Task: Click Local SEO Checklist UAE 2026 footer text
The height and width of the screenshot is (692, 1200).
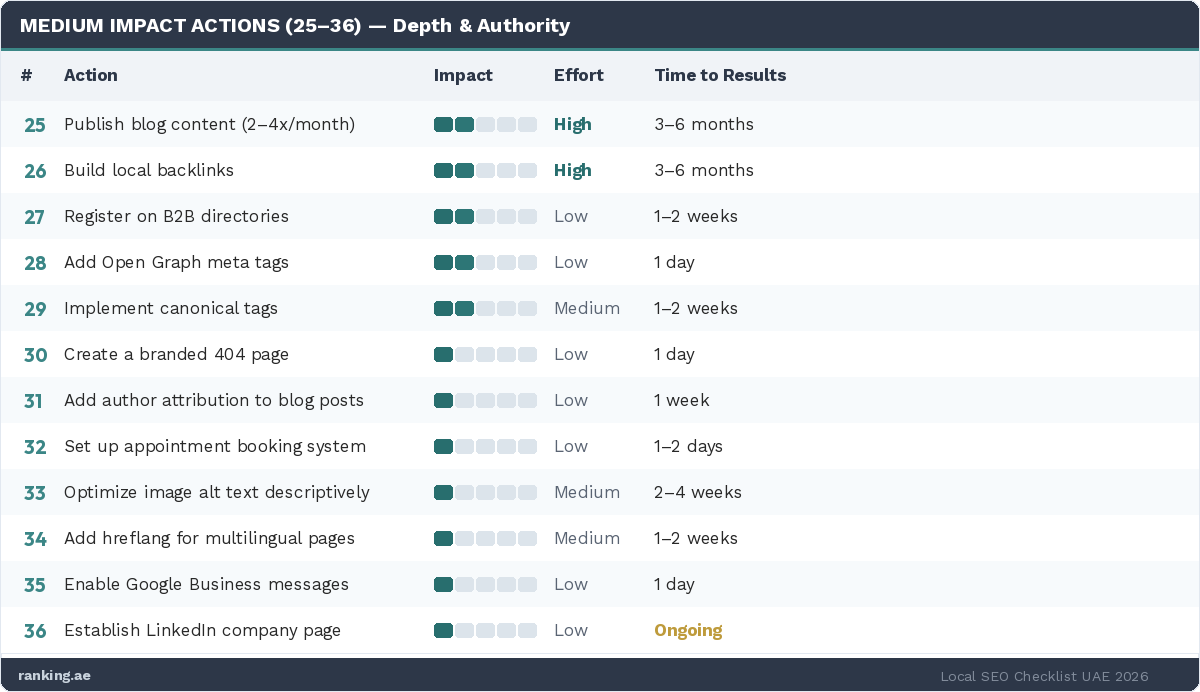Action: 1044,676
